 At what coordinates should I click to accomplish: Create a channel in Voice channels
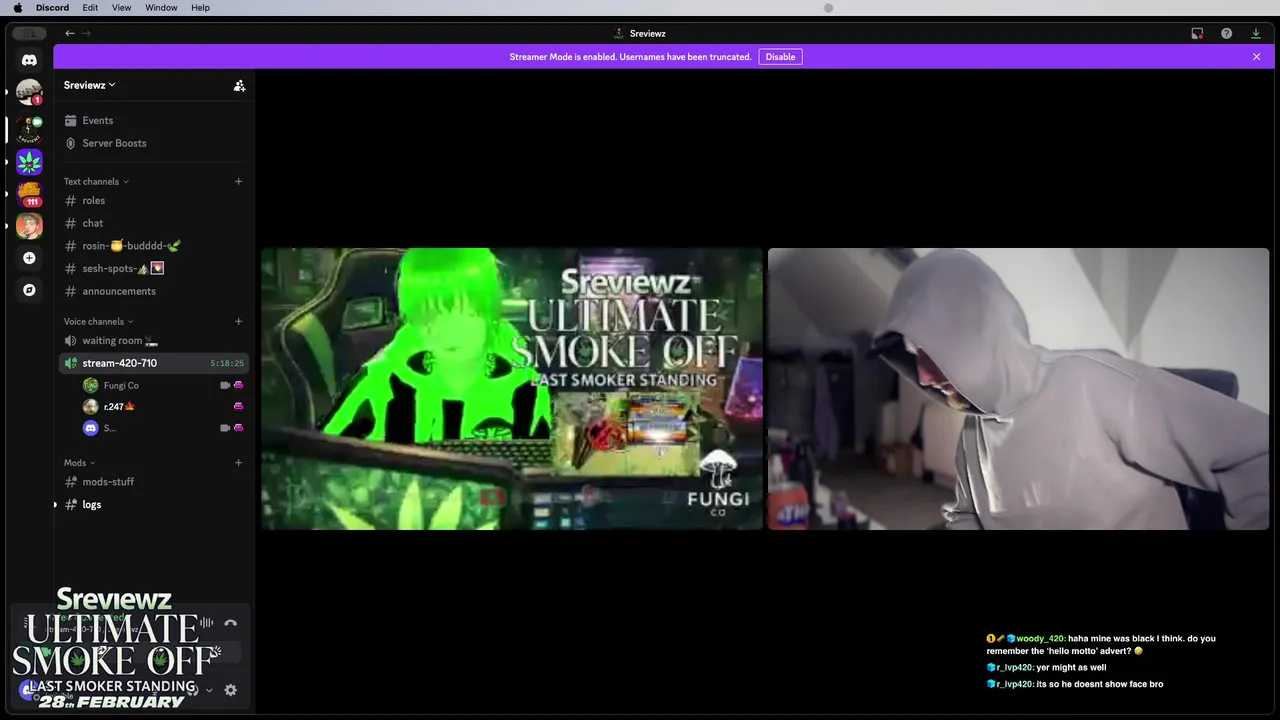[238, 322]
